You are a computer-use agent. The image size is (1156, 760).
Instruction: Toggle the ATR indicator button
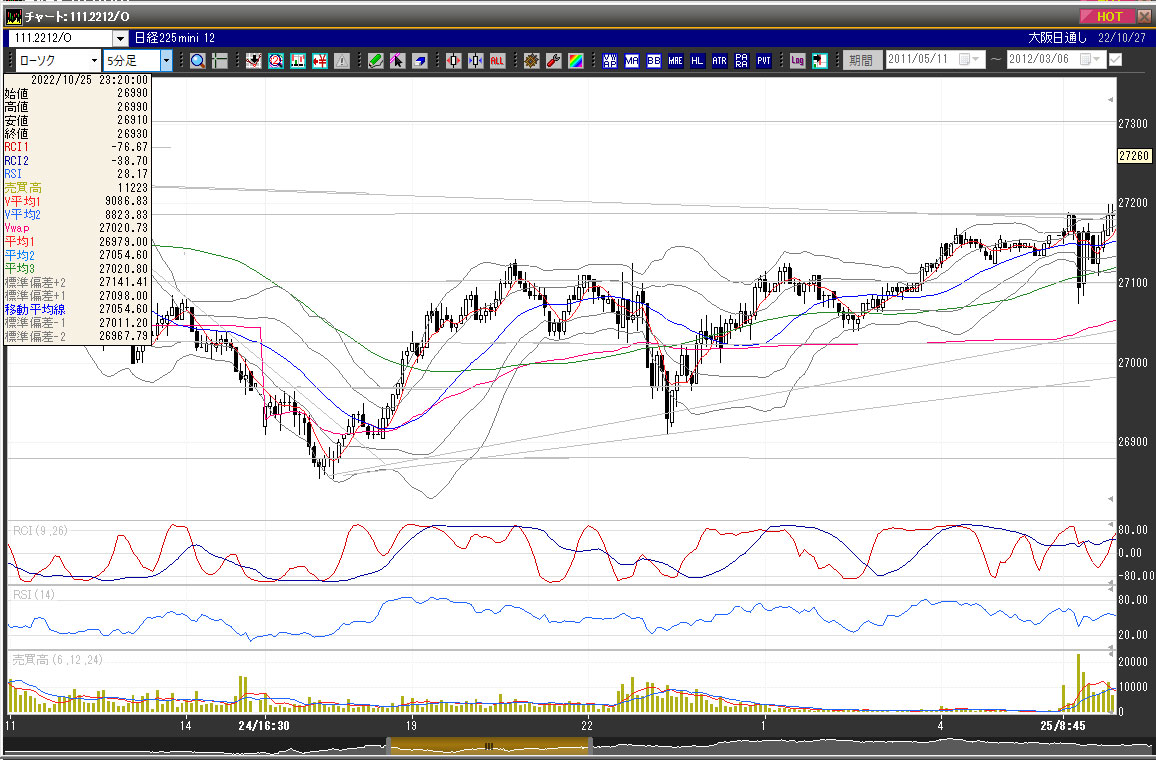[x=720, y=60]
